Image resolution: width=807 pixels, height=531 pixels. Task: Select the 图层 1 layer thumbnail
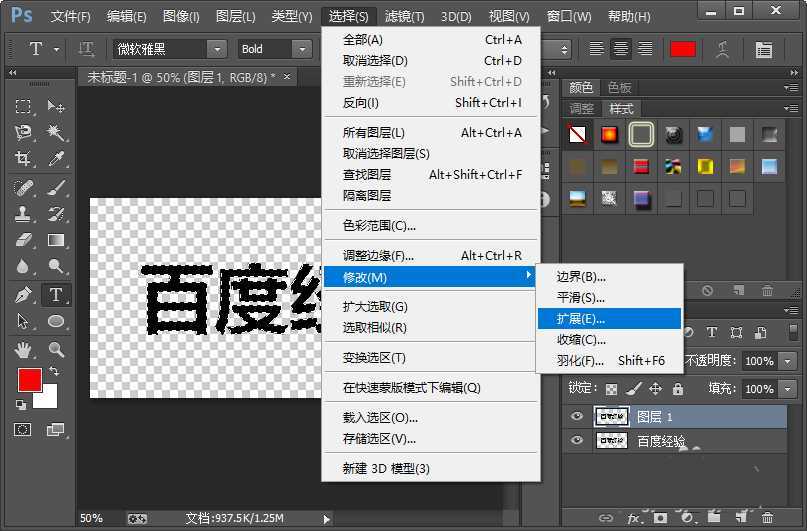point(611,416)
